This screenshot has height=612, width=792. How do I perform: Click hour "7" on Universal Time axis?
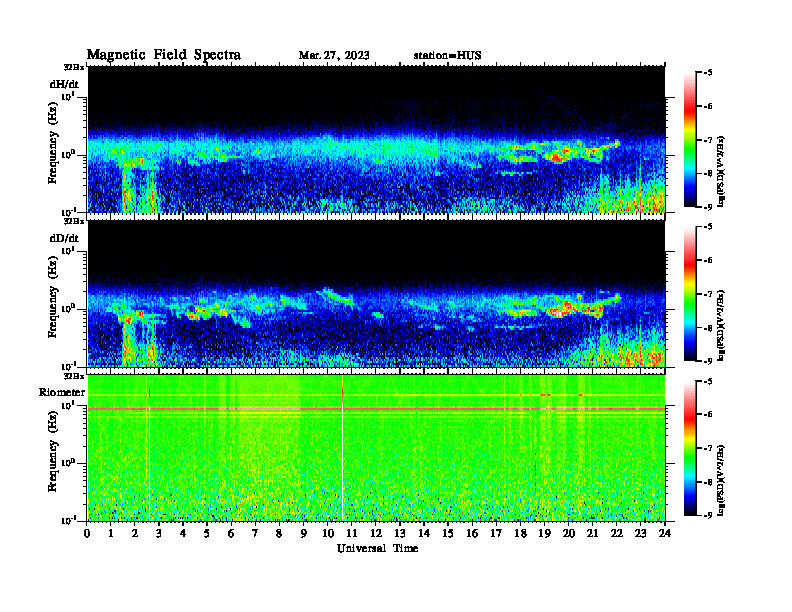[x=255, y=533]
